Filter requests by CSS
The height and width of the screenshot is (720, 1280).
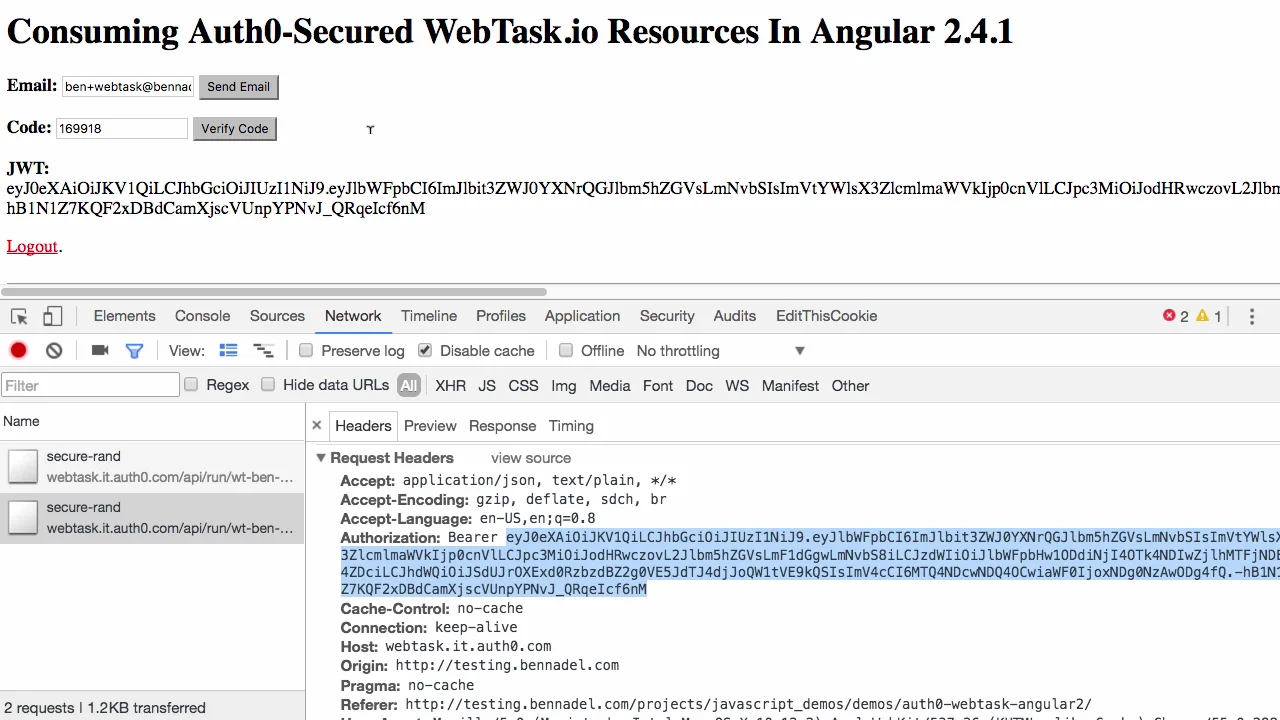pyautogui.click(x=523, y=385)
